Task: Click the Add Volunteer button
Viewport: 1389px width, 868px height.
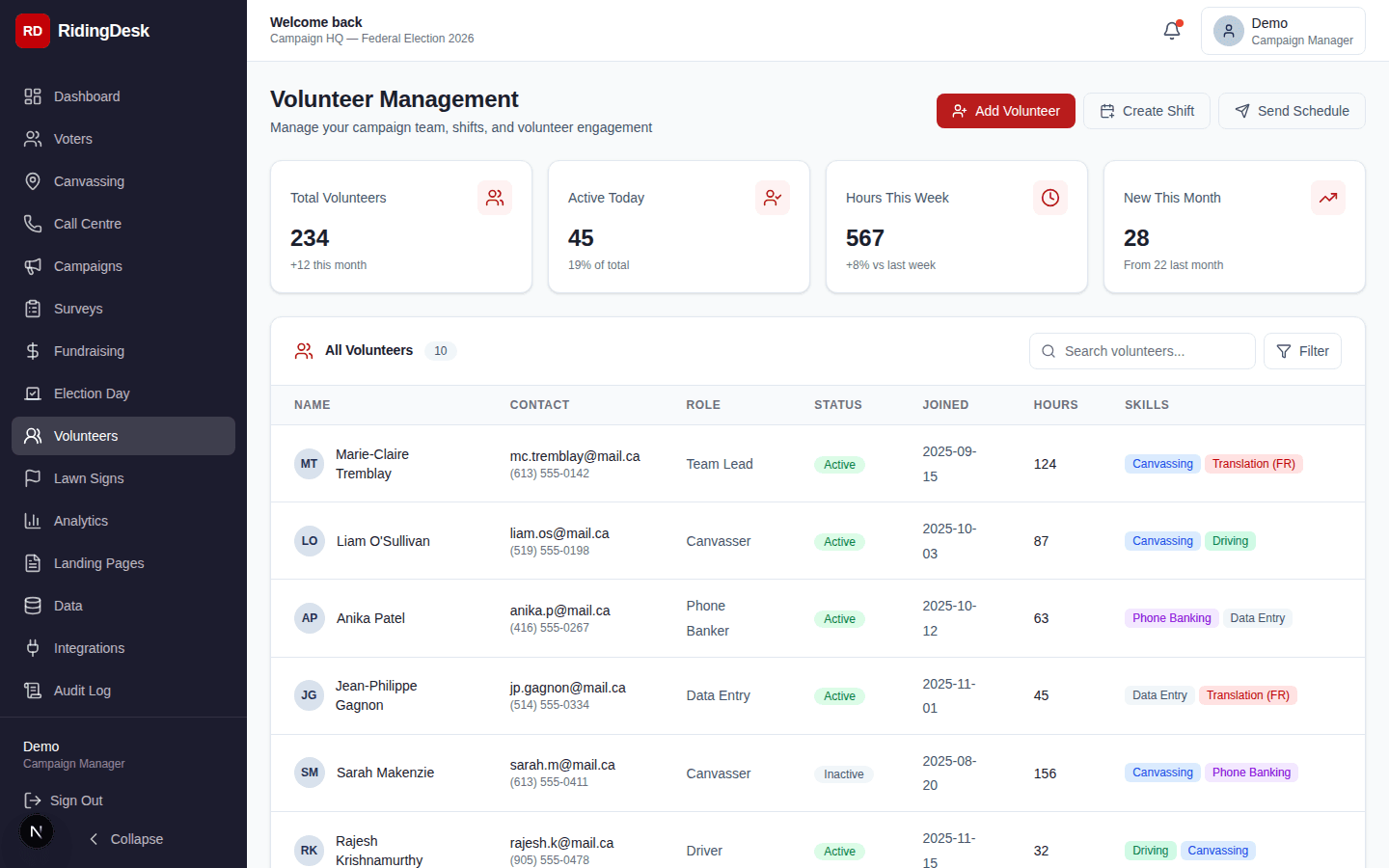Action: [1005, 111]
